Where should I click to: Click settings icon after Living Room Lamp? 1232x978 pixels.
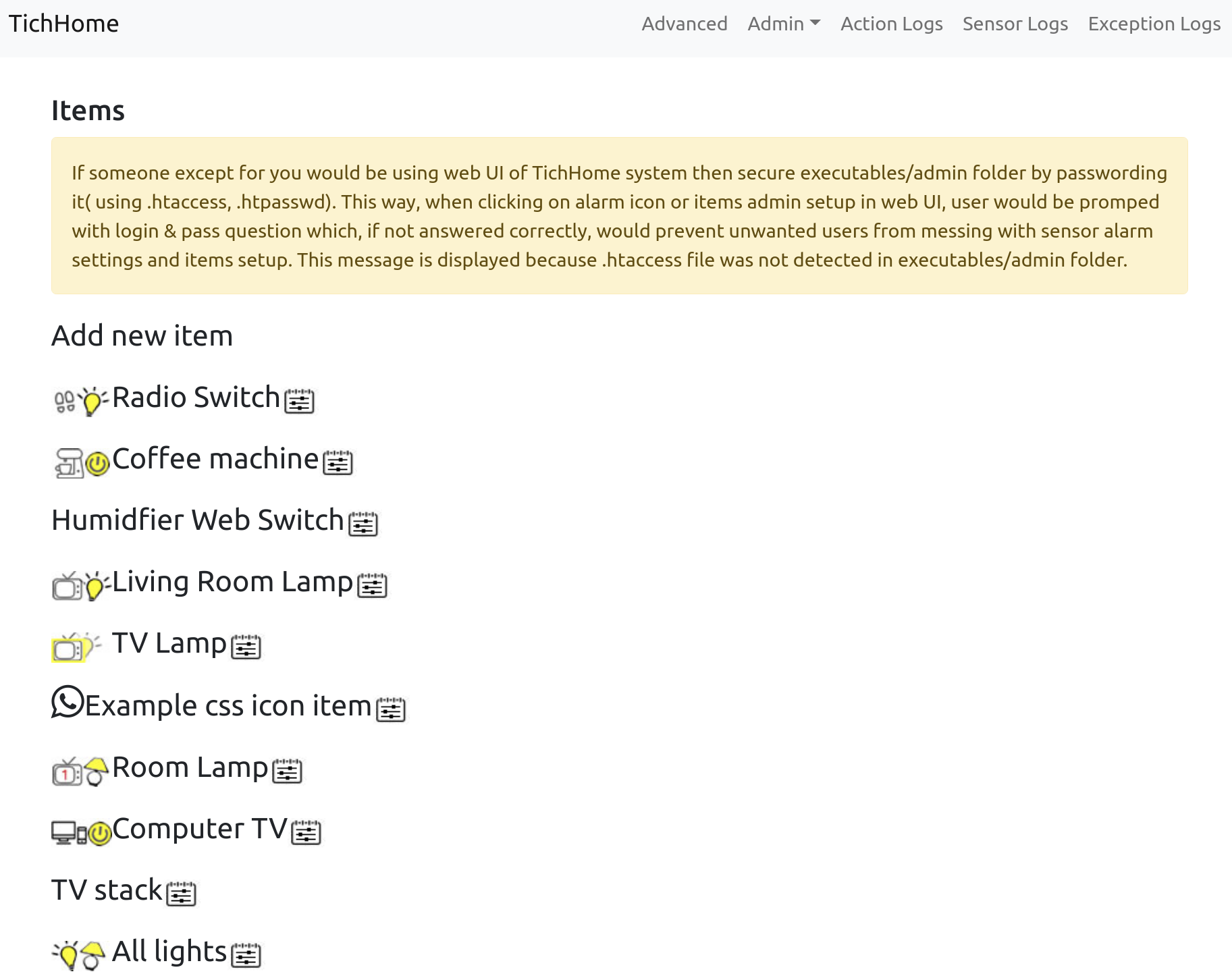pyautogui.click(x=372, y=585)
